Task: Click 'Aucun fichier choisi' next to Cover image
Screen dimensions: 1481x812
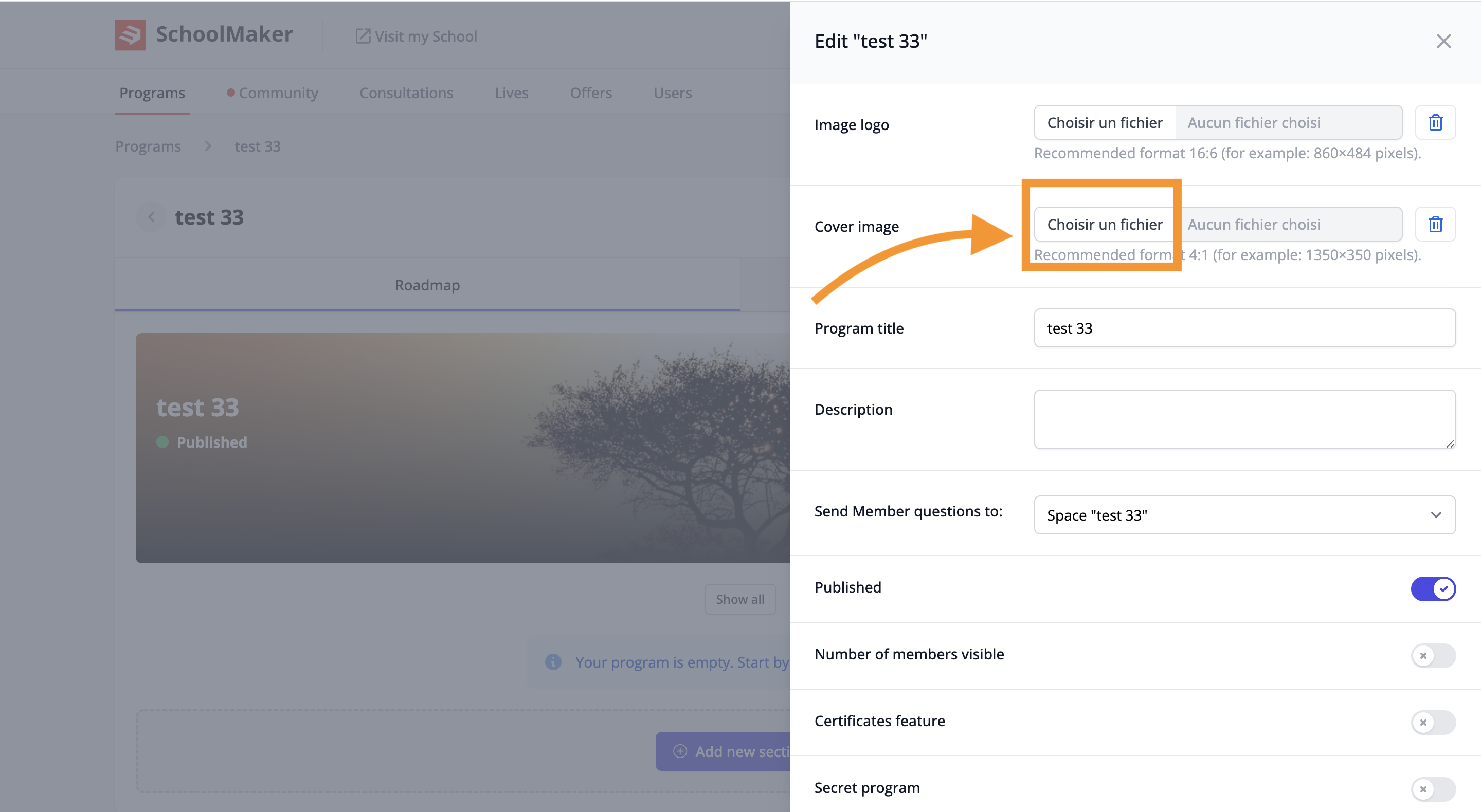Action: pyautogui.click(x=1254, y=224)
